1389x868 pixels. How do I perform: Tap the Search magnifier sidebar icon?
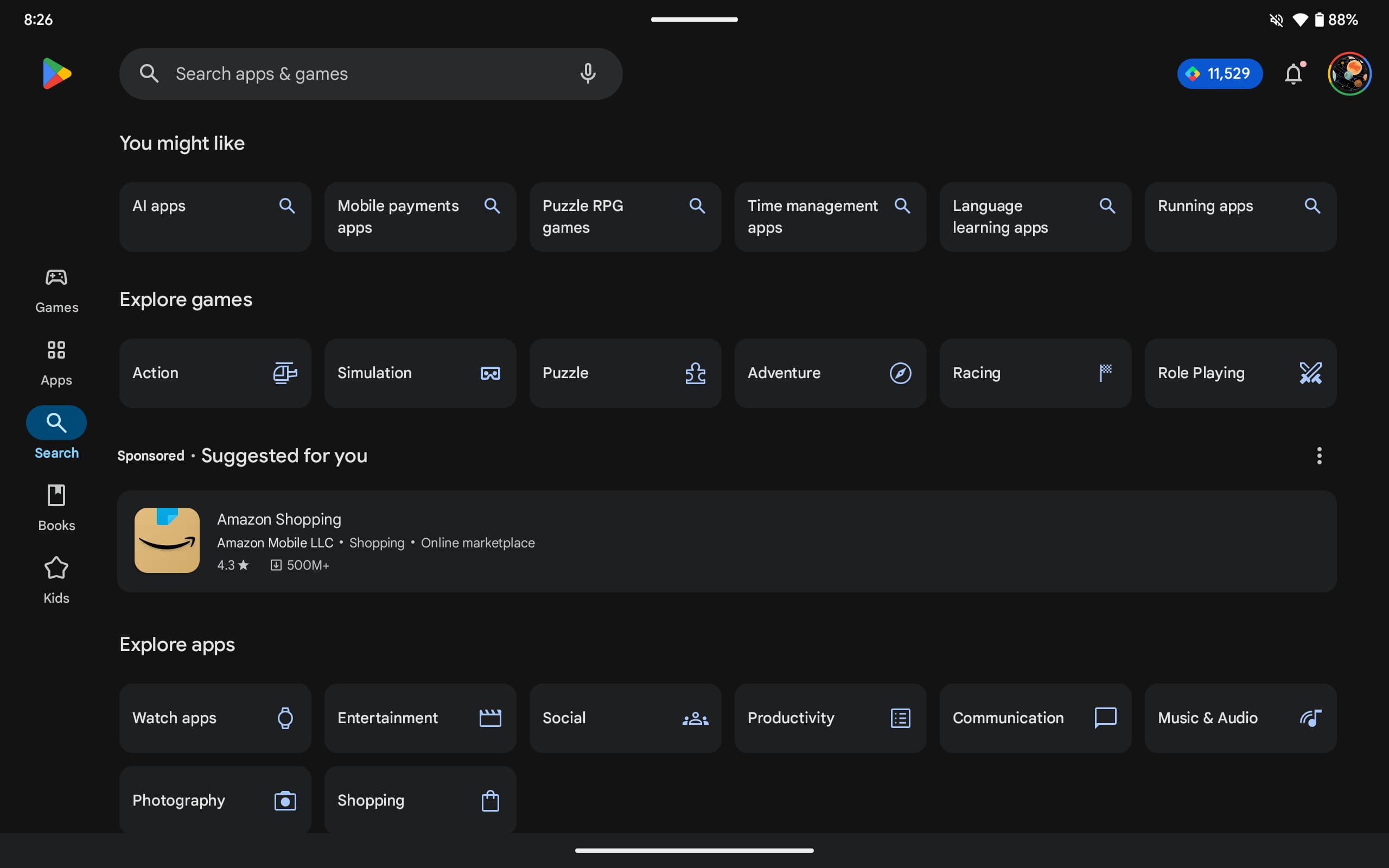56,422
